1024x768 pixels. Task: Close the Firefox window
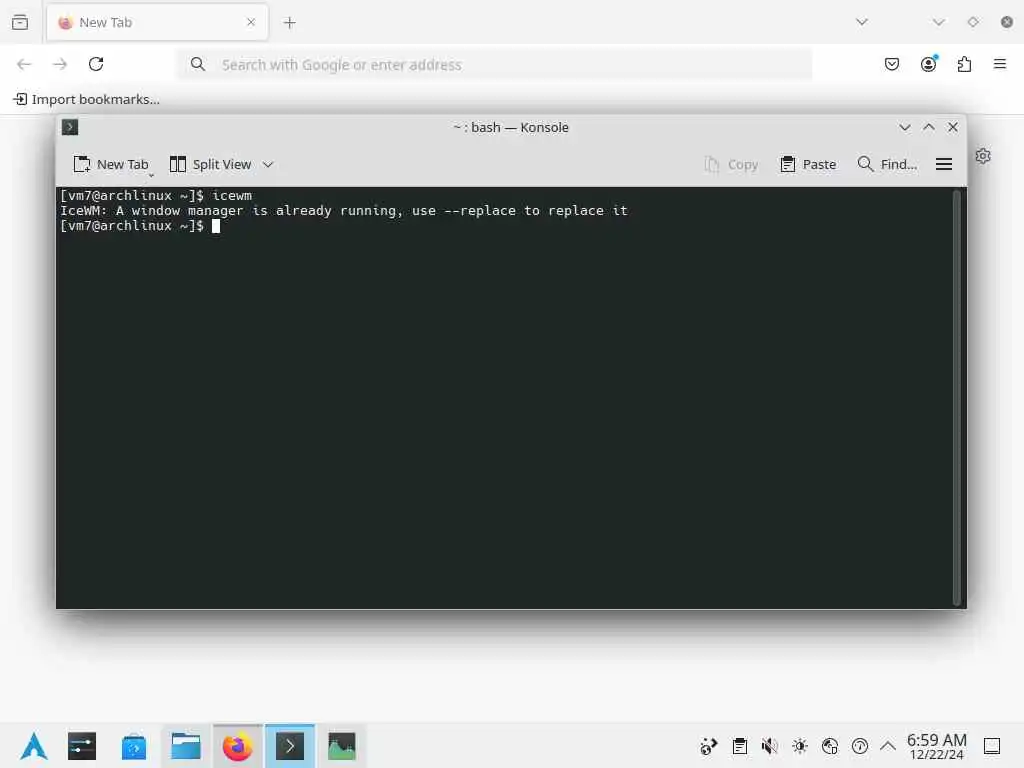pos(1007,22)
